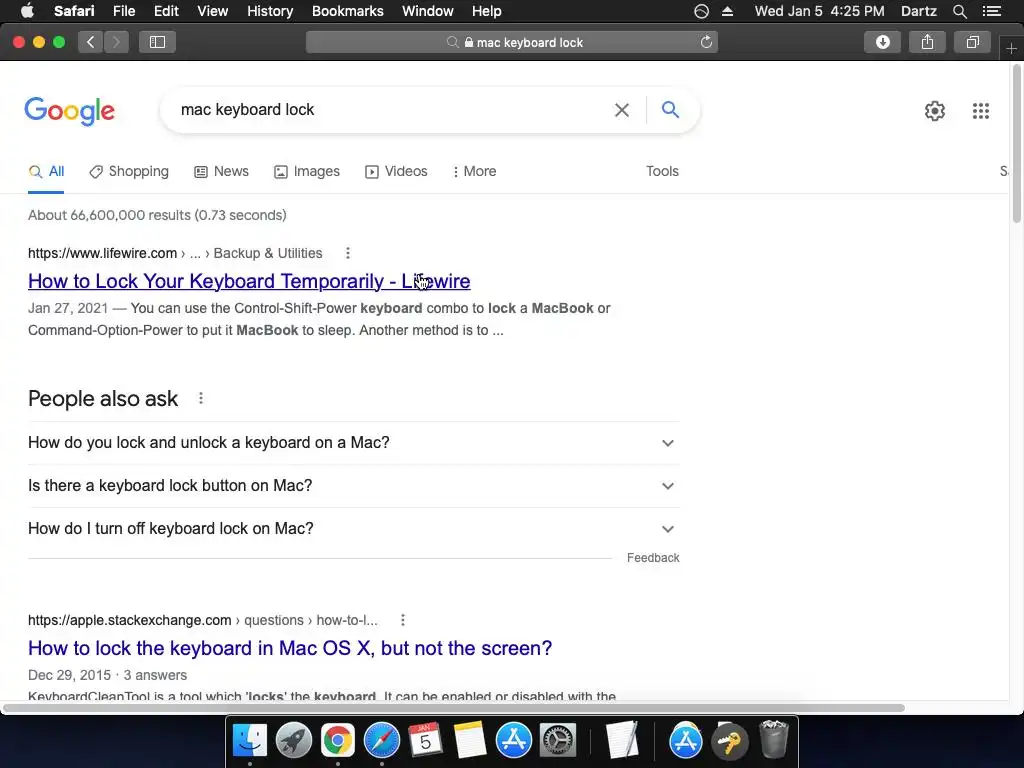1024x768 pixels.
Task: Open the Bookmarks menu
Action: point(347,11)
